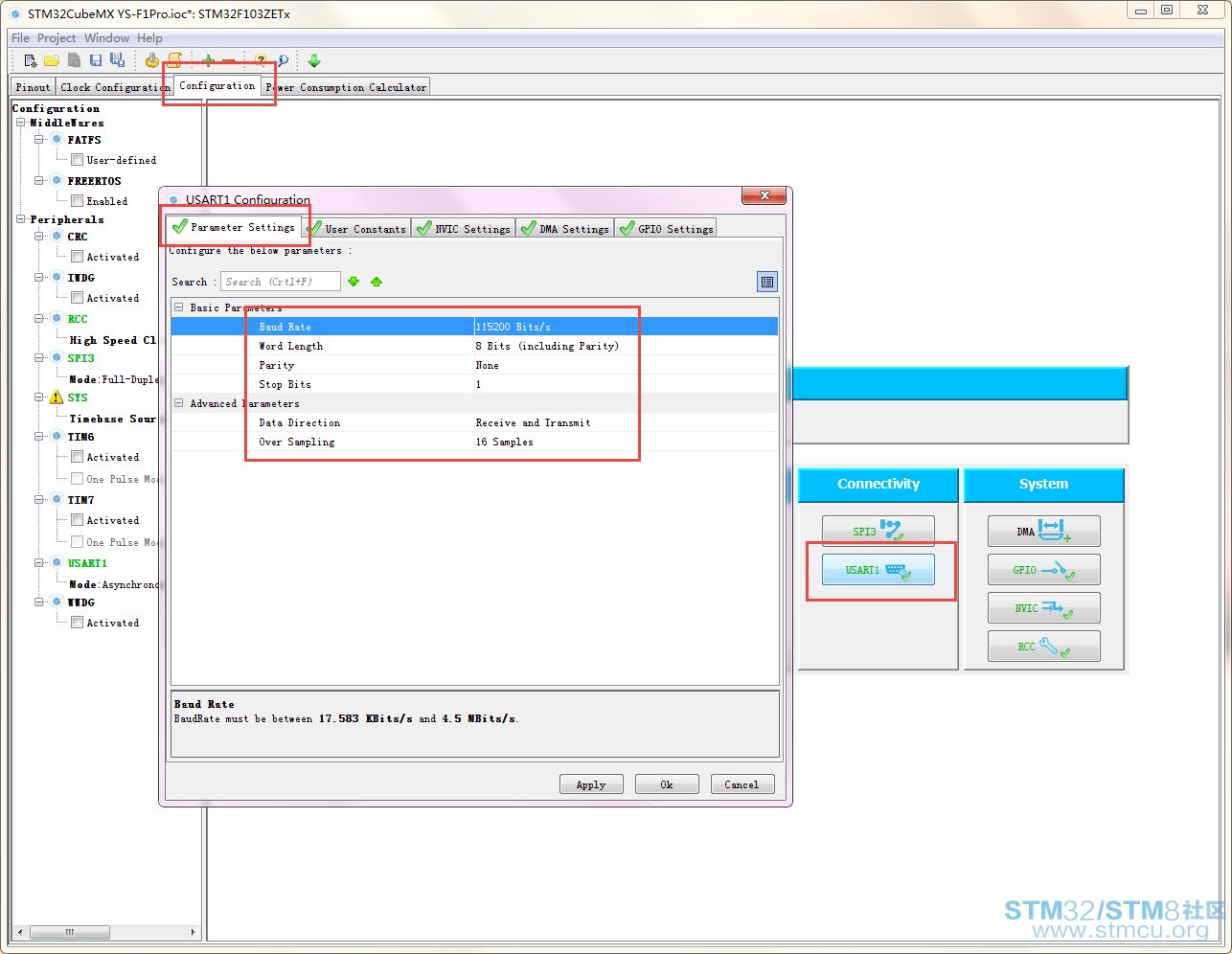Collapse the CRC tree node
Image resolution: width=1232 pixels, height=954 pixels.
click(x=40, y=237)
